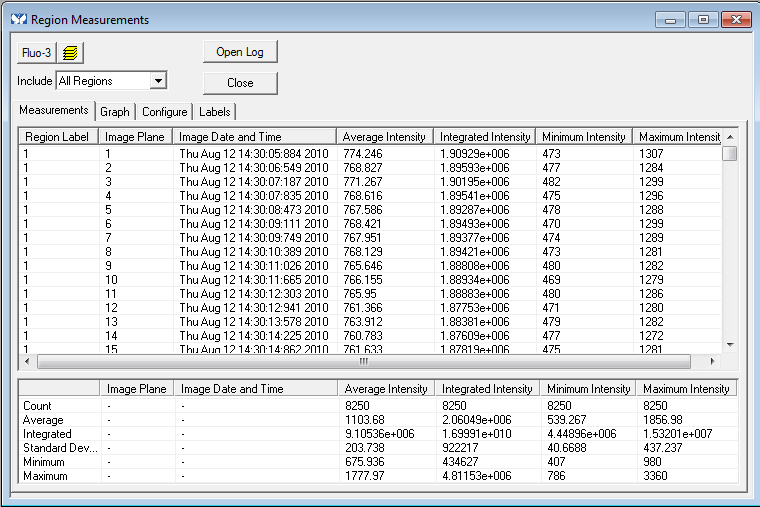Sort by Average Intensity column in upper table

(383, 137)
